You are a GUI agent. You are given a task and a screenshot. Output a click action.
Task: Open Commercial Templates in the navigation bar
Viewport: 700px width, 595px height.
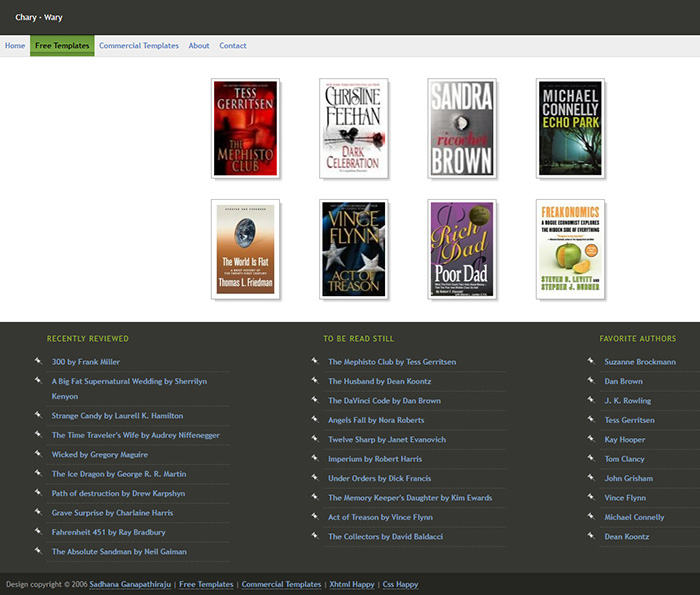139,46
